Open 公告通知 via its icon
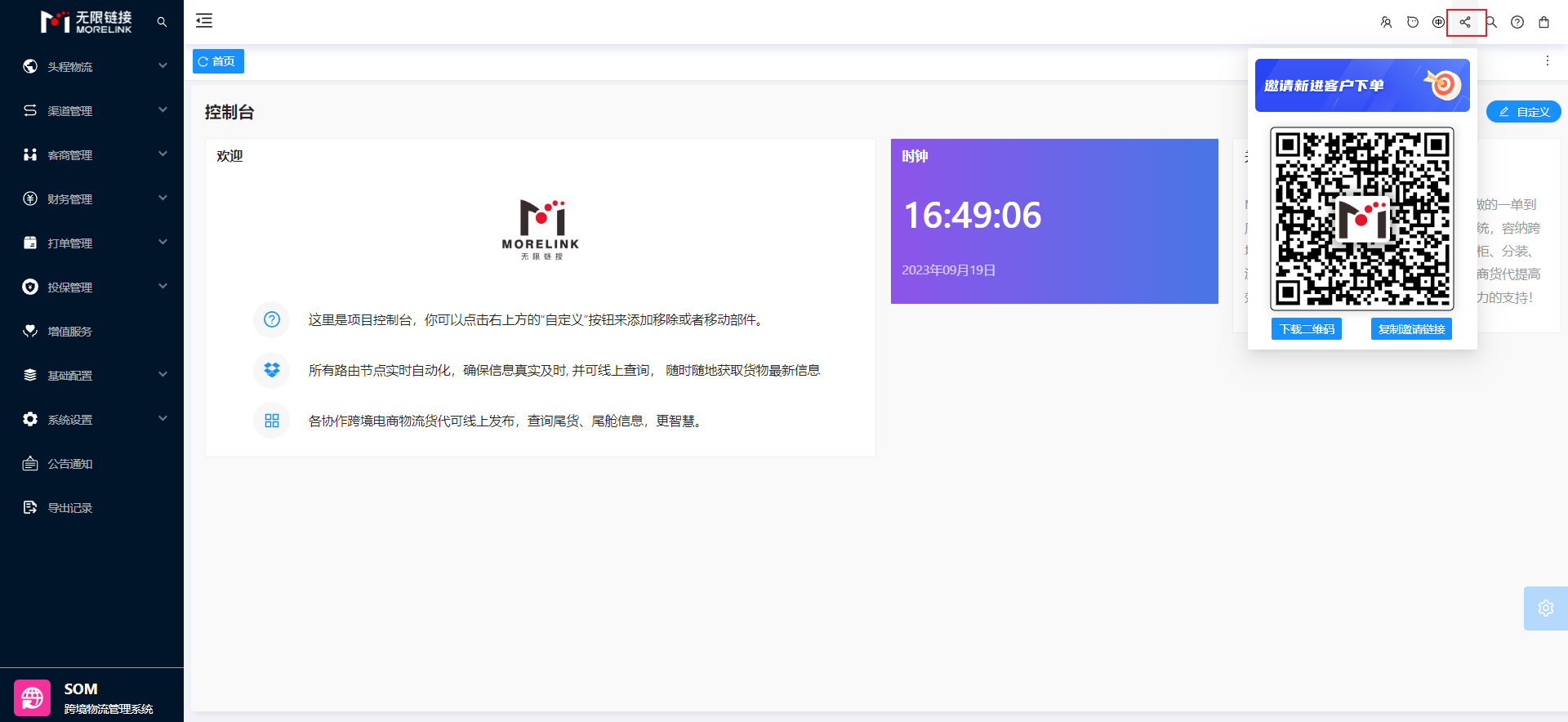Screen dimensions: 1568x722 click(30, 463)
